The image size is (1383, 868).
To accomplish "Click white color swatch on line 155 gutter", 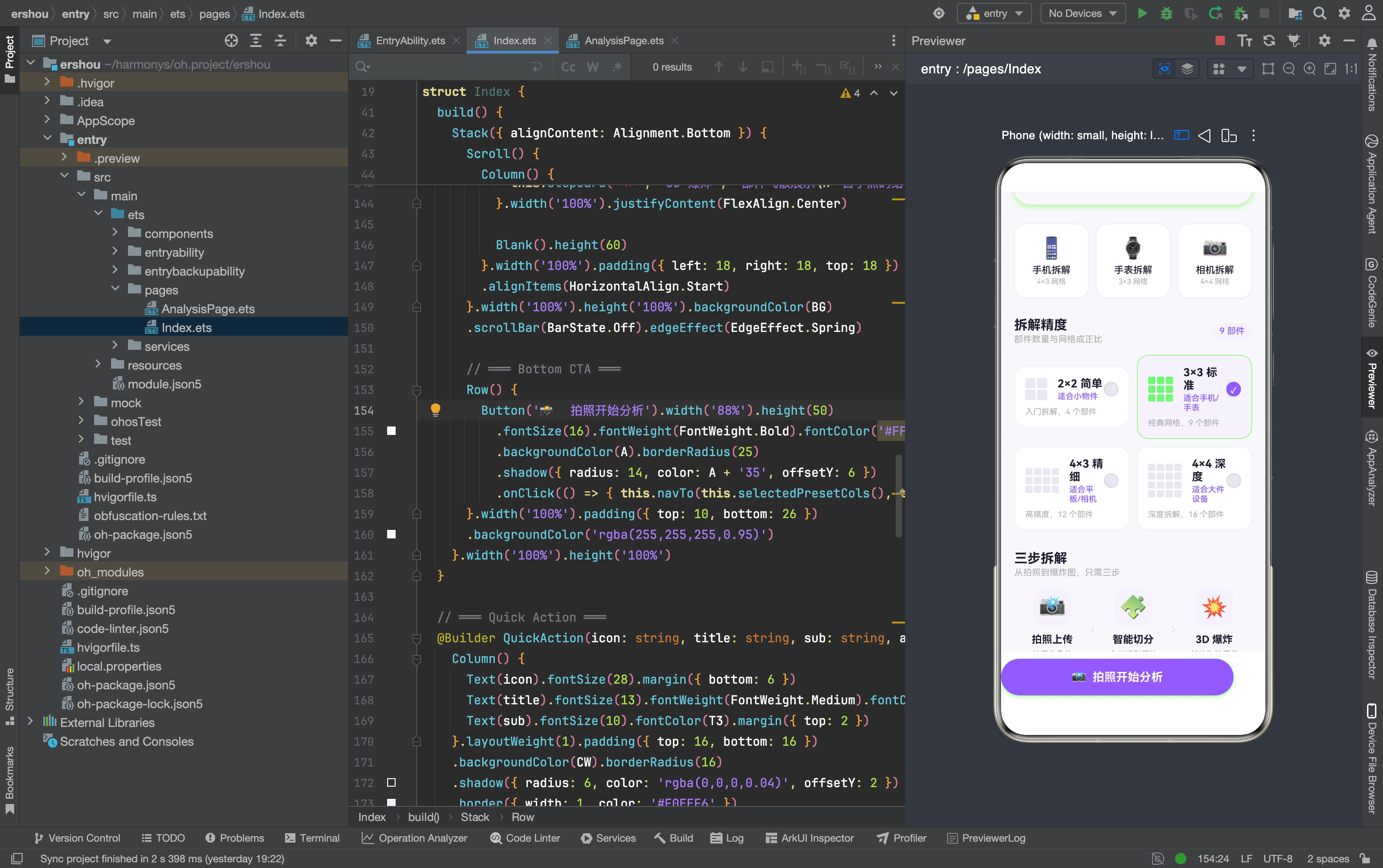I will pos(391,431).
